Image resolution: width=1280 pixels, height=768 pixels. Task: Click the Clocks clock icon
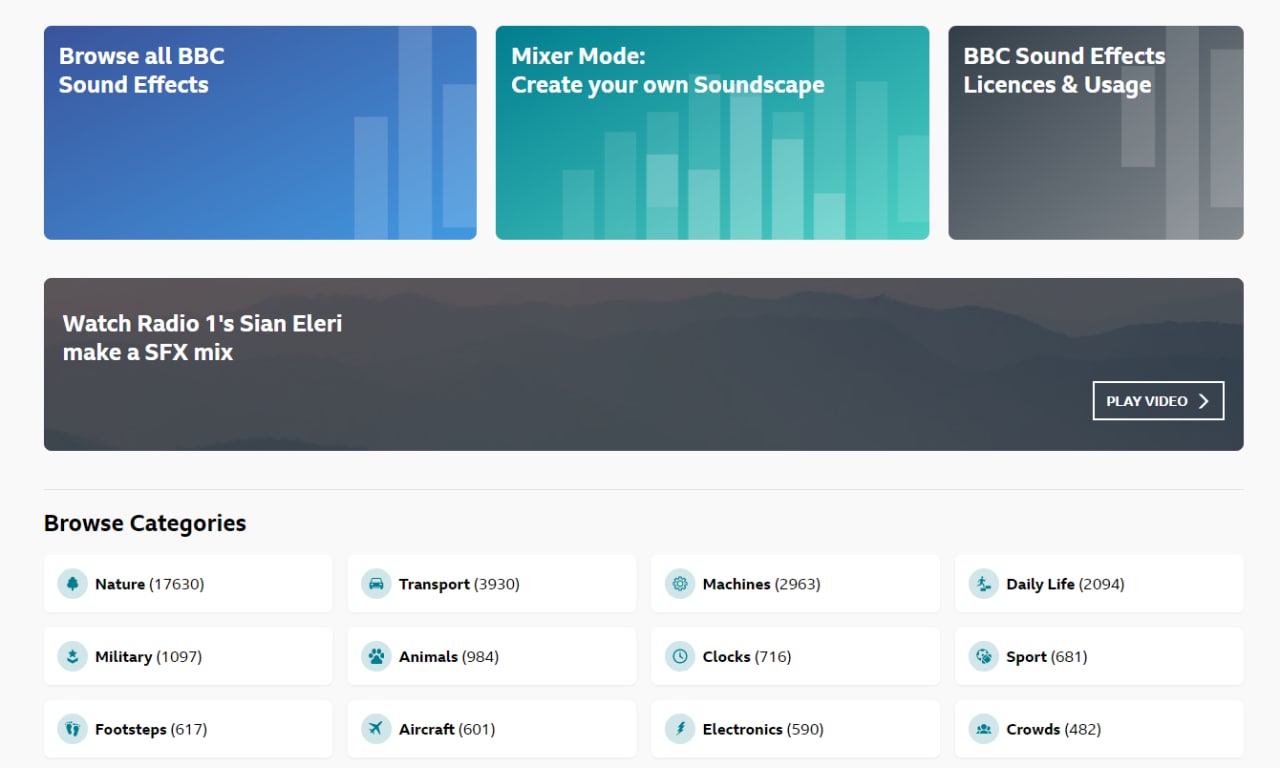tap(680, 657)
